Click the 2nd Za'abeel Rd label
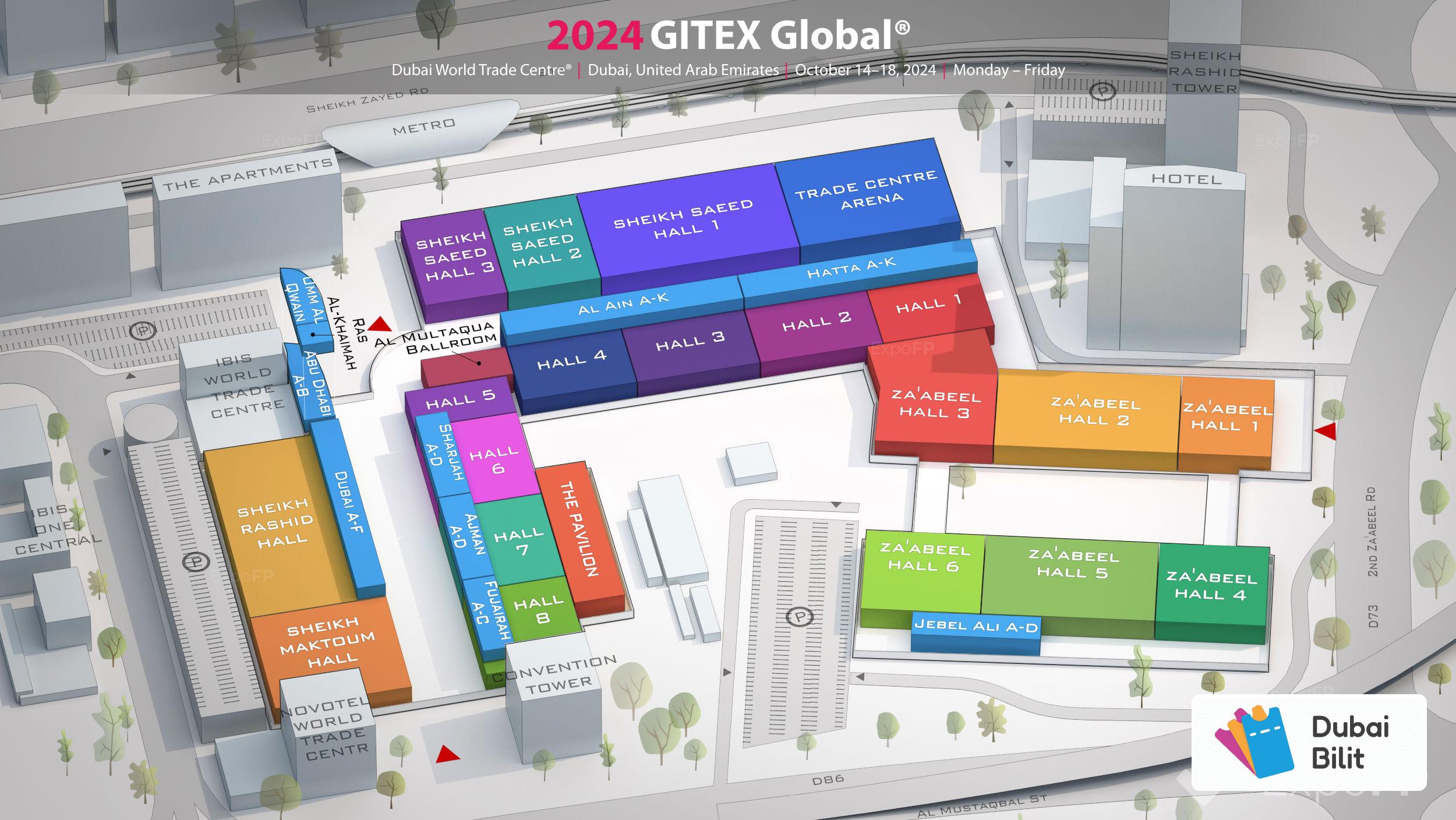Image resolution: width=1456 pixels, height=820 pixels. pyautogui.click(x=1372, y=532)
